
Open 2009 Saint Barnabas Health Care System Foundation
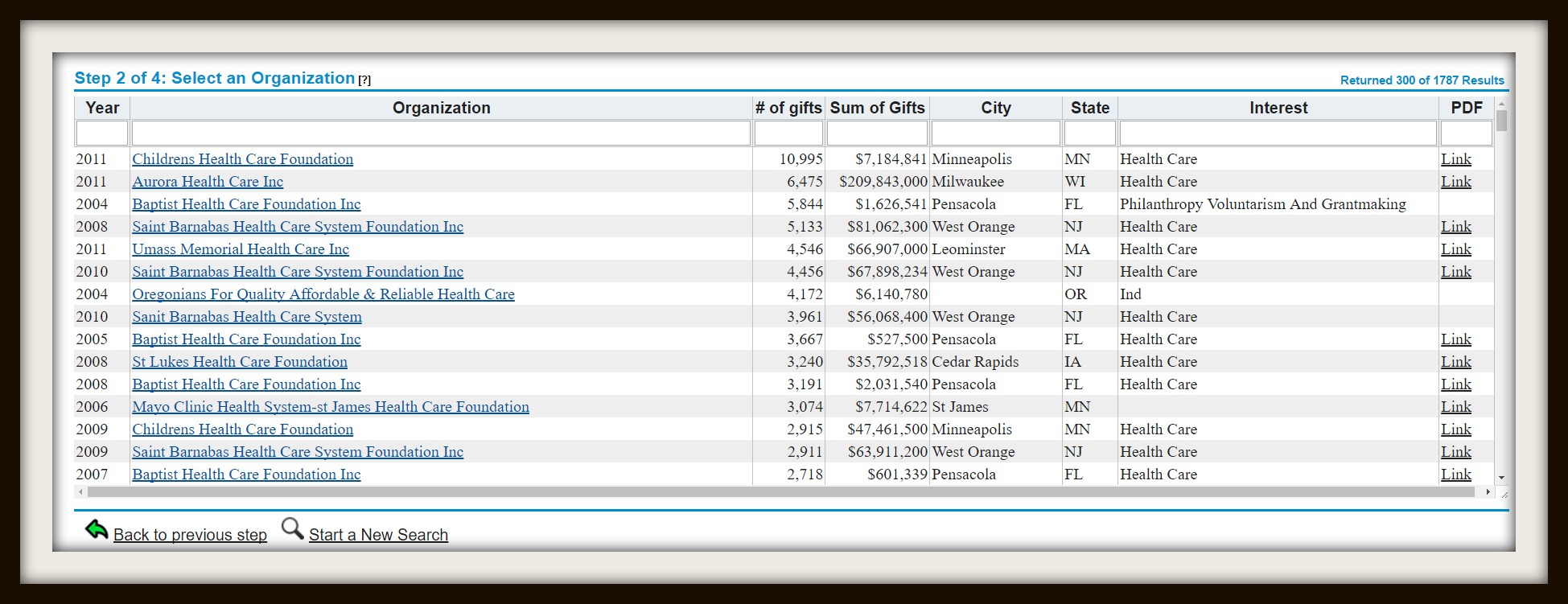298,452
